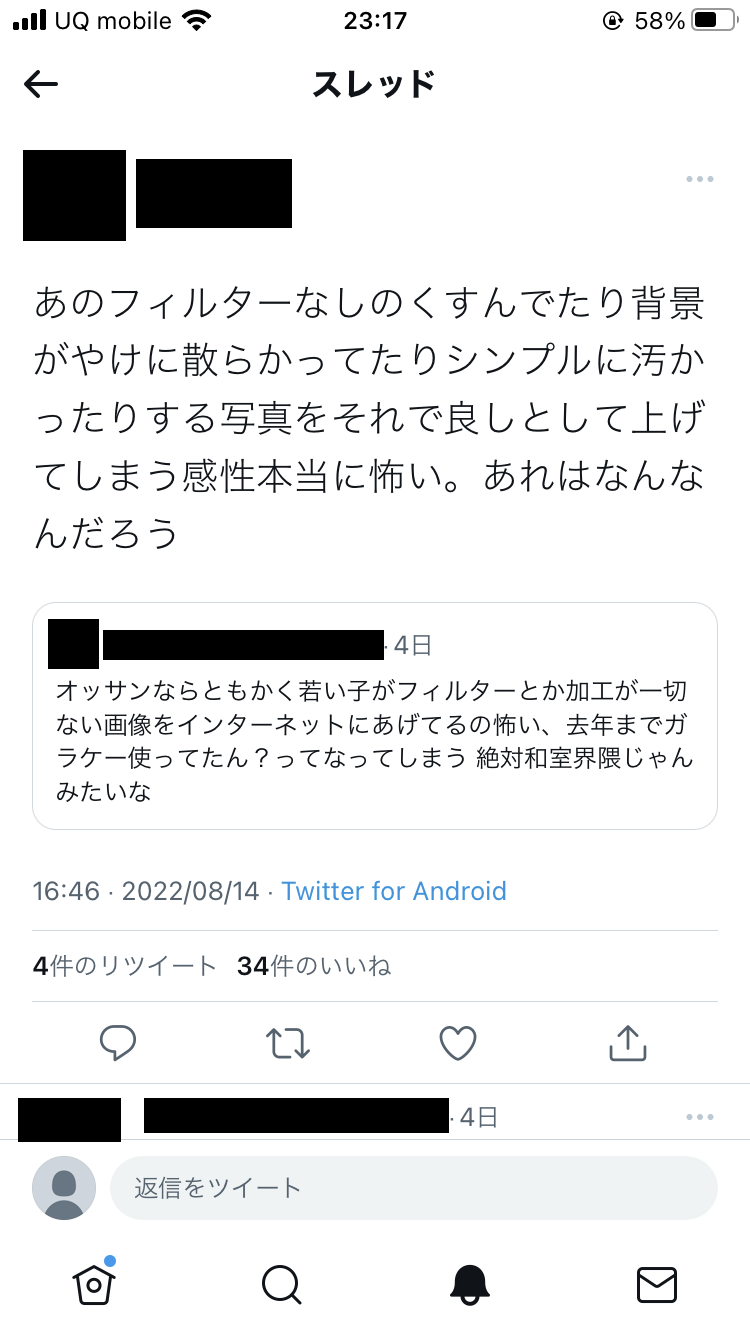Tap the back arrow icon

coord(41,85)
